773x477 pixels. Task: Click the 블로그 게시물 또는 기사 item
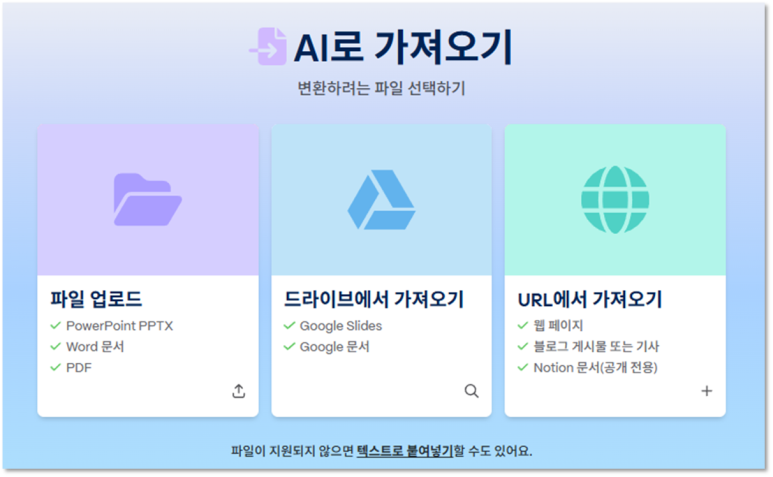pyautogui.click(x=596, y=346)
